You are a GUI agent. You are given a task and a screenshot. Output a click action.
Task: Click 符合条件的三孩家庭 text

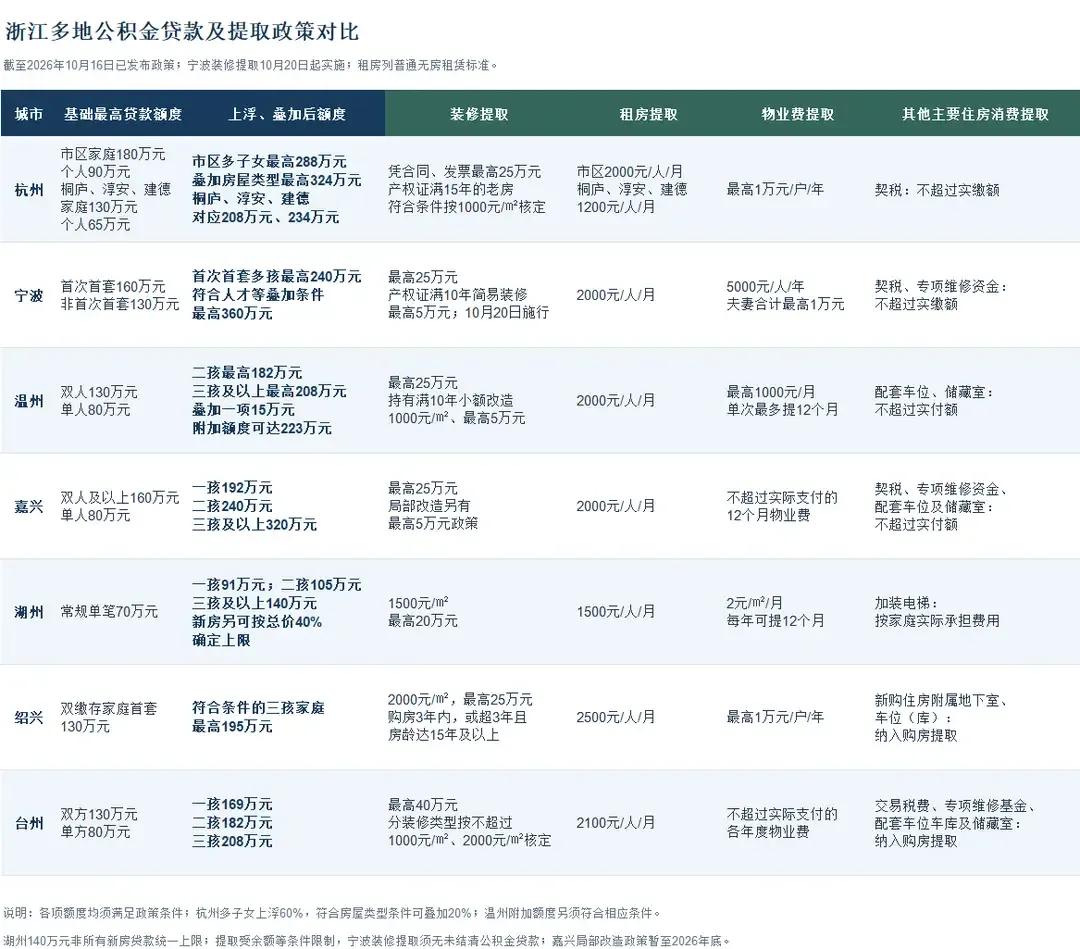(258, 708)
